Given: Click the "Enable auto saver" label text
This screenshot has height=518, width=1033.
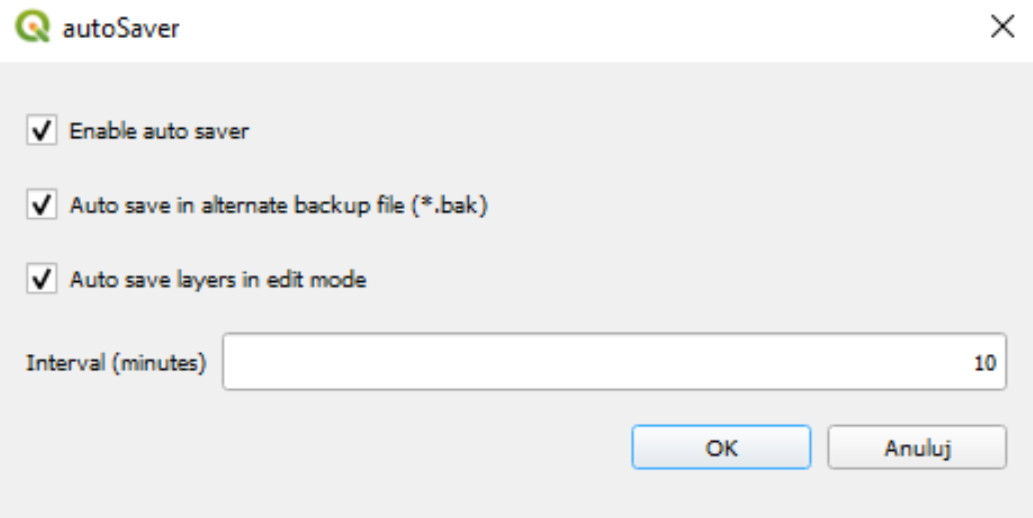Looking at the screenshot, I should [x=159, y=130].
